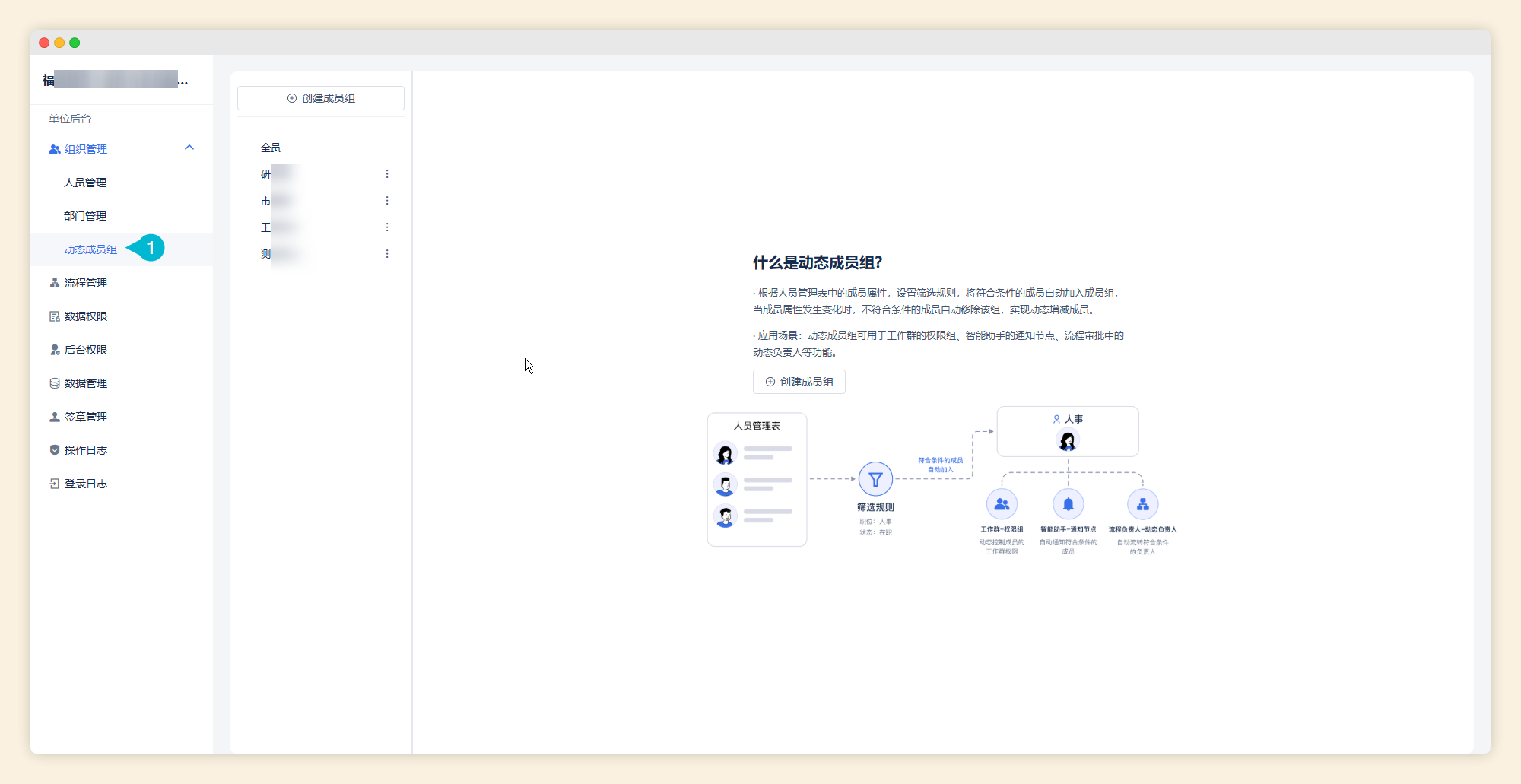Click the macOS green maximize window button
The image size is (1521, 784).
pos(75,43)
